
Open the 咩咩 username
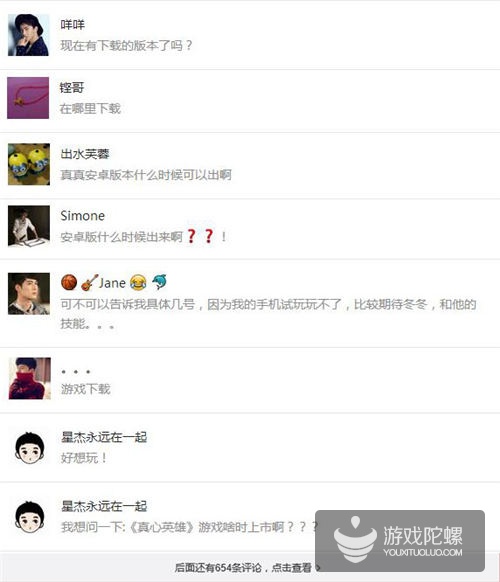point(72,24)
